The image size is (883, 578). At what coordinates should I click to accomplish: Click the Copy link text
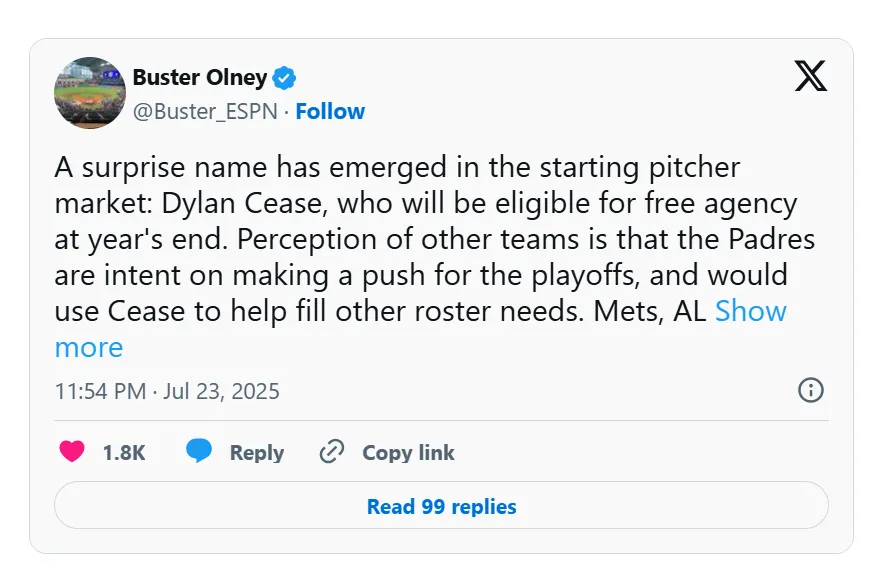click(408, 452)
